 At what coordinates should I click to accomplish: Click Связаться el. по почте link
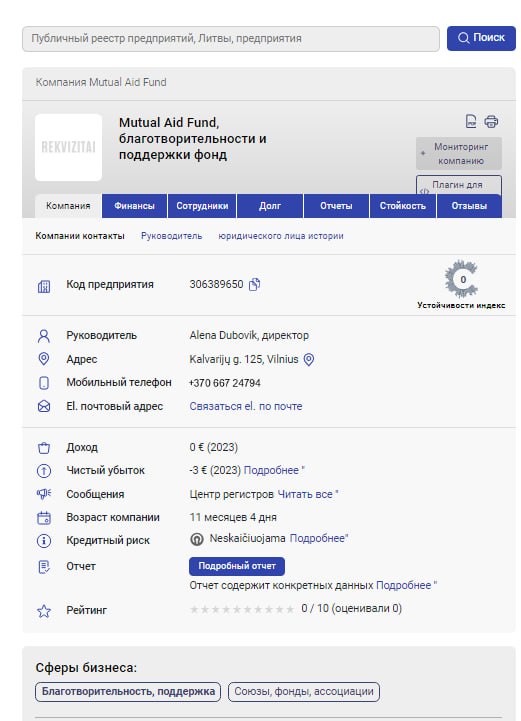246,406
